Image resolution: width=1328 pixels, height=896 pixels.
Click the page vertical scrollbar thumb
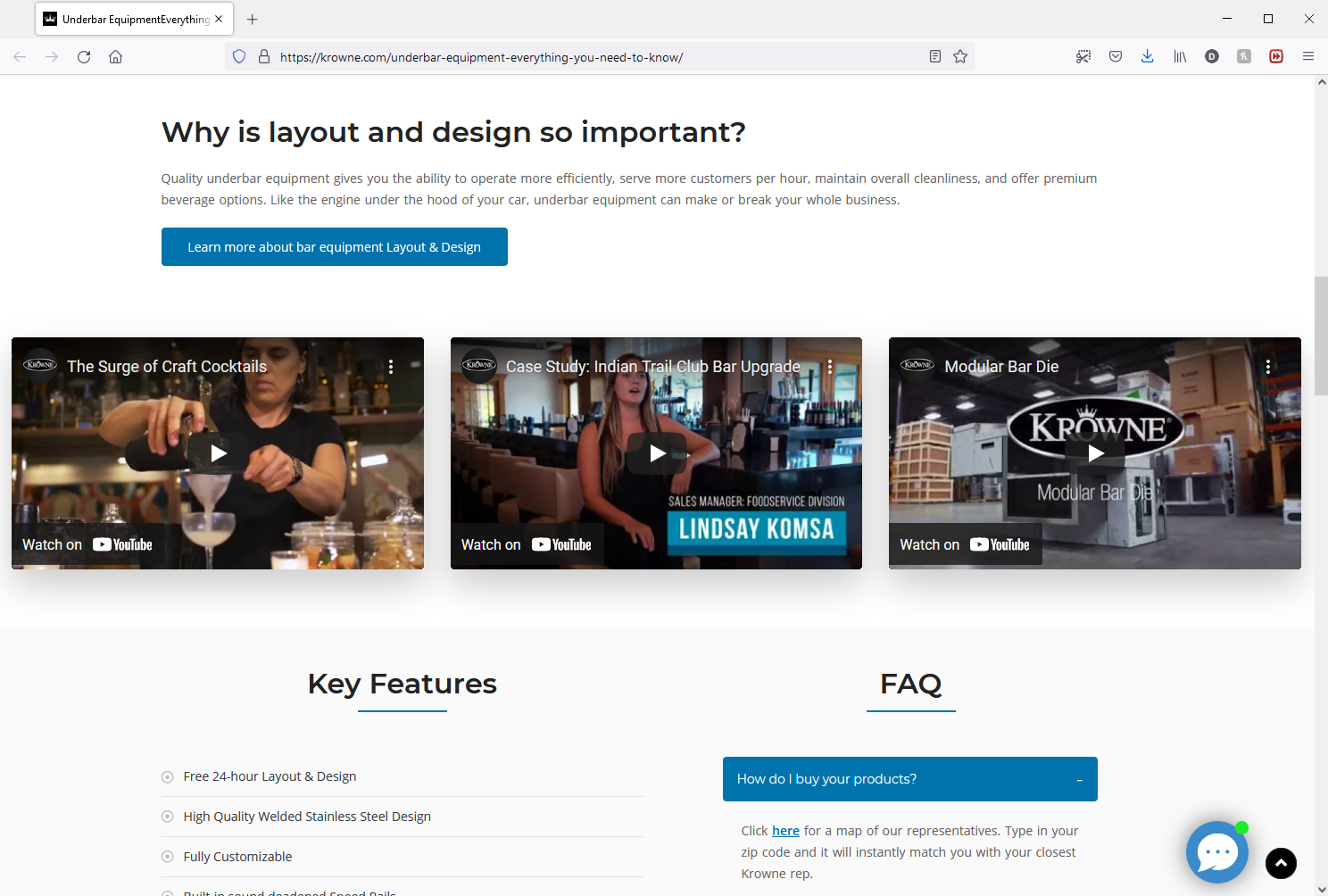click(1321, 336)
